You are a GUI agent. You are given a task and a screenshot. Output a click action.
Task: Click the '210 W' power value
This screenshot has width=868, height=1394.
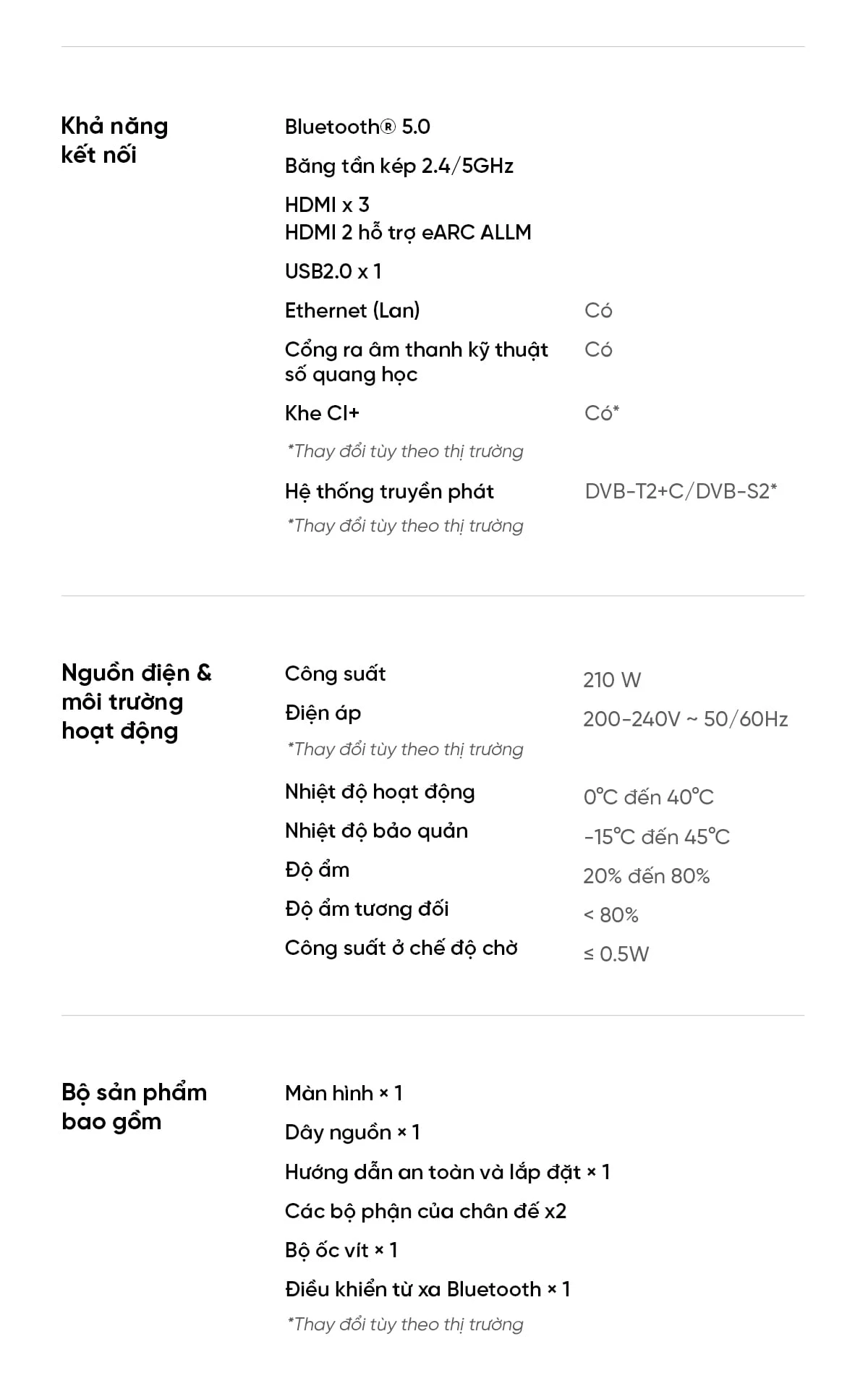(612, 680)
